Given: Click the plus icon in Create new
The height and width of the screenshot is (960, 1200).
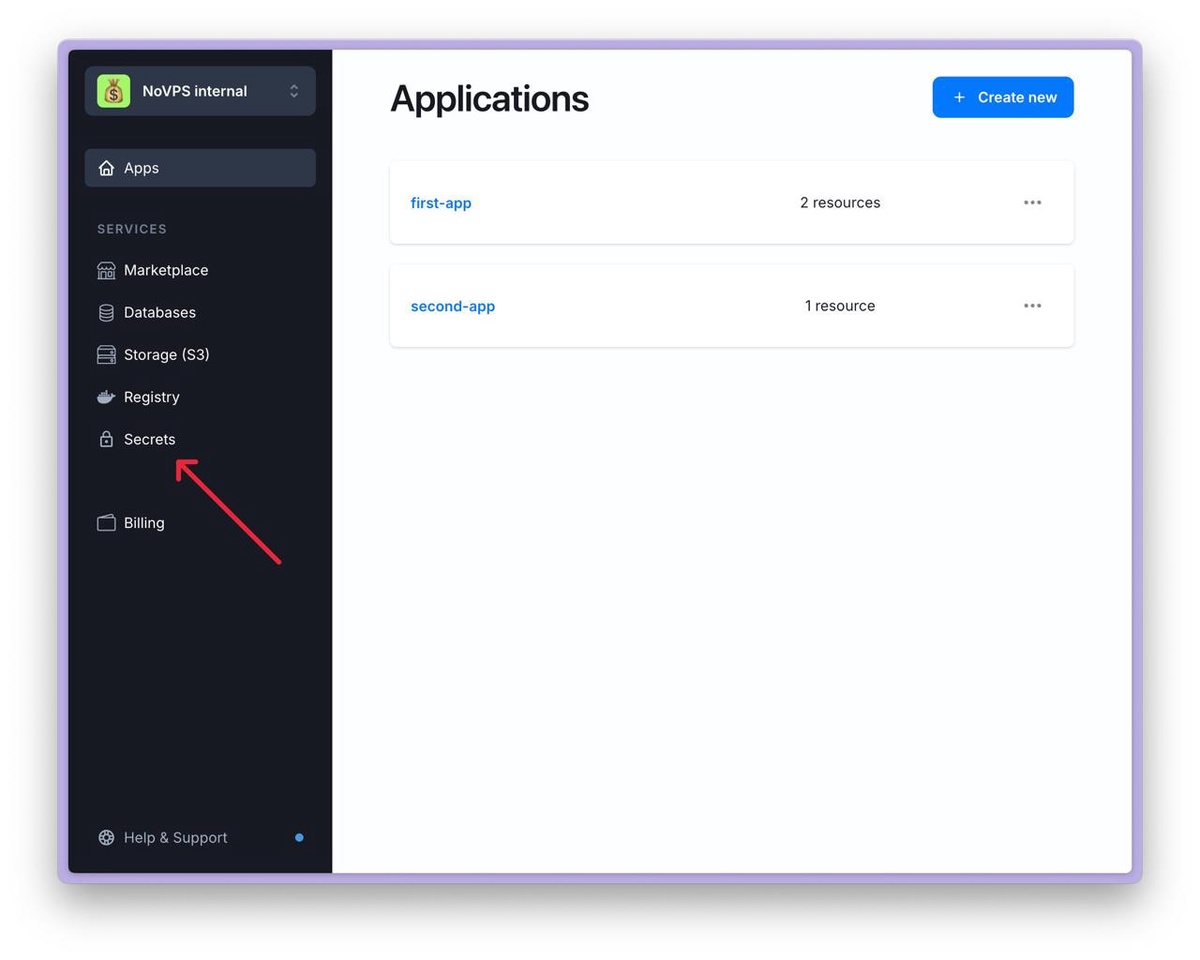Looking at the screenshot, I should click(959, 97).
